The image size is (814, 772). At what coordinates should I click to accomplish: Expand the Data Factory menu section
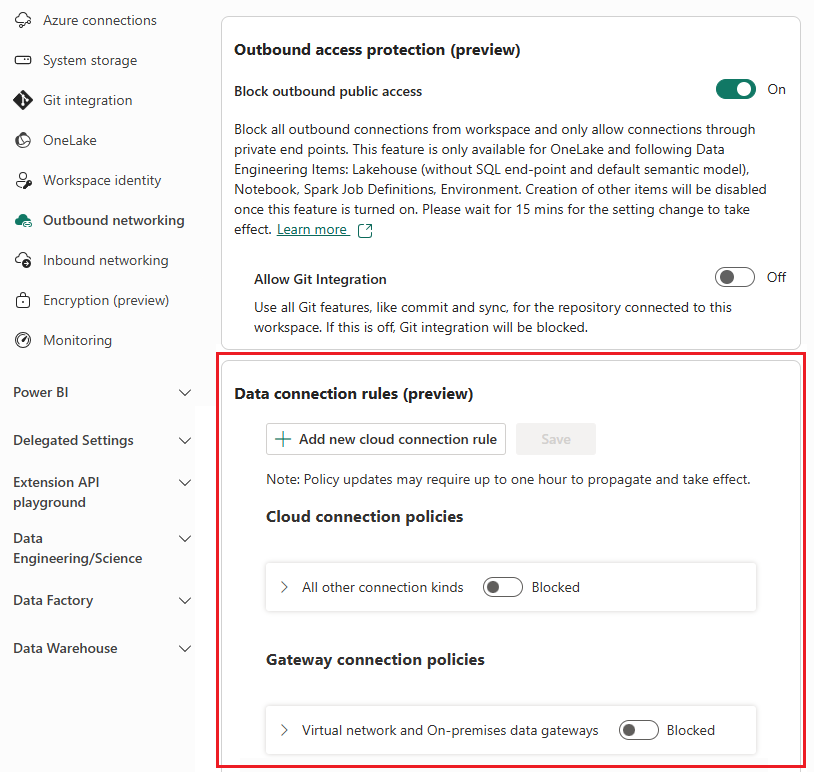tap(184, 601)
